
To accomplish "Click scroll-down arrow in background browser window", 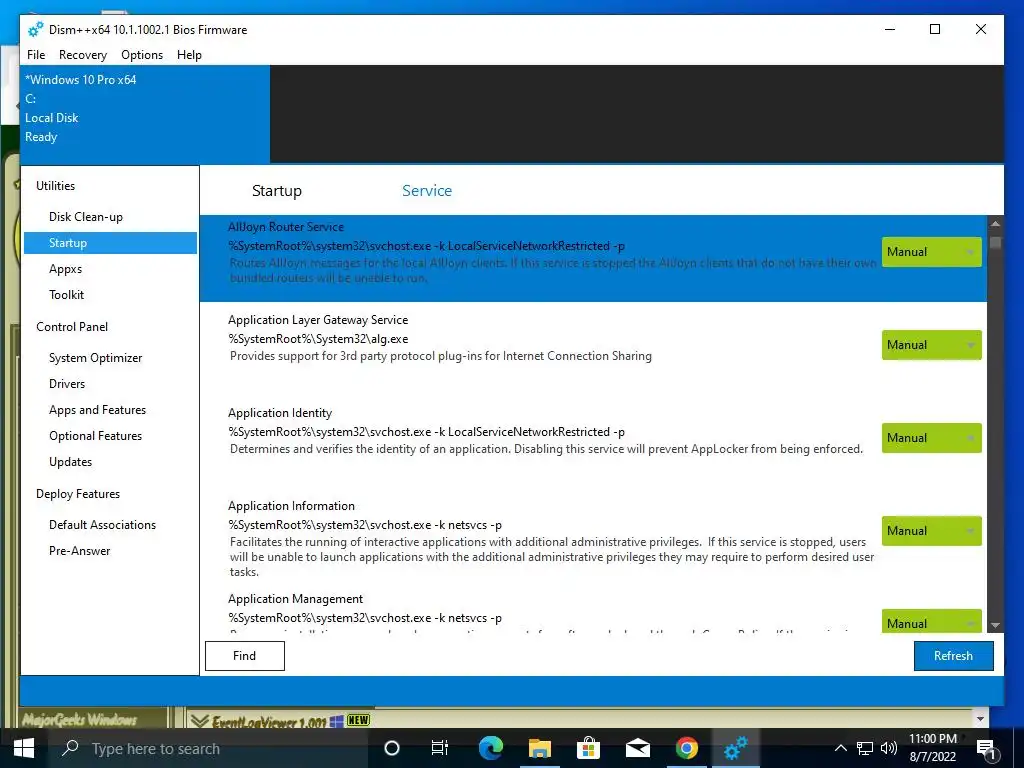I will (x=980, y=719).
